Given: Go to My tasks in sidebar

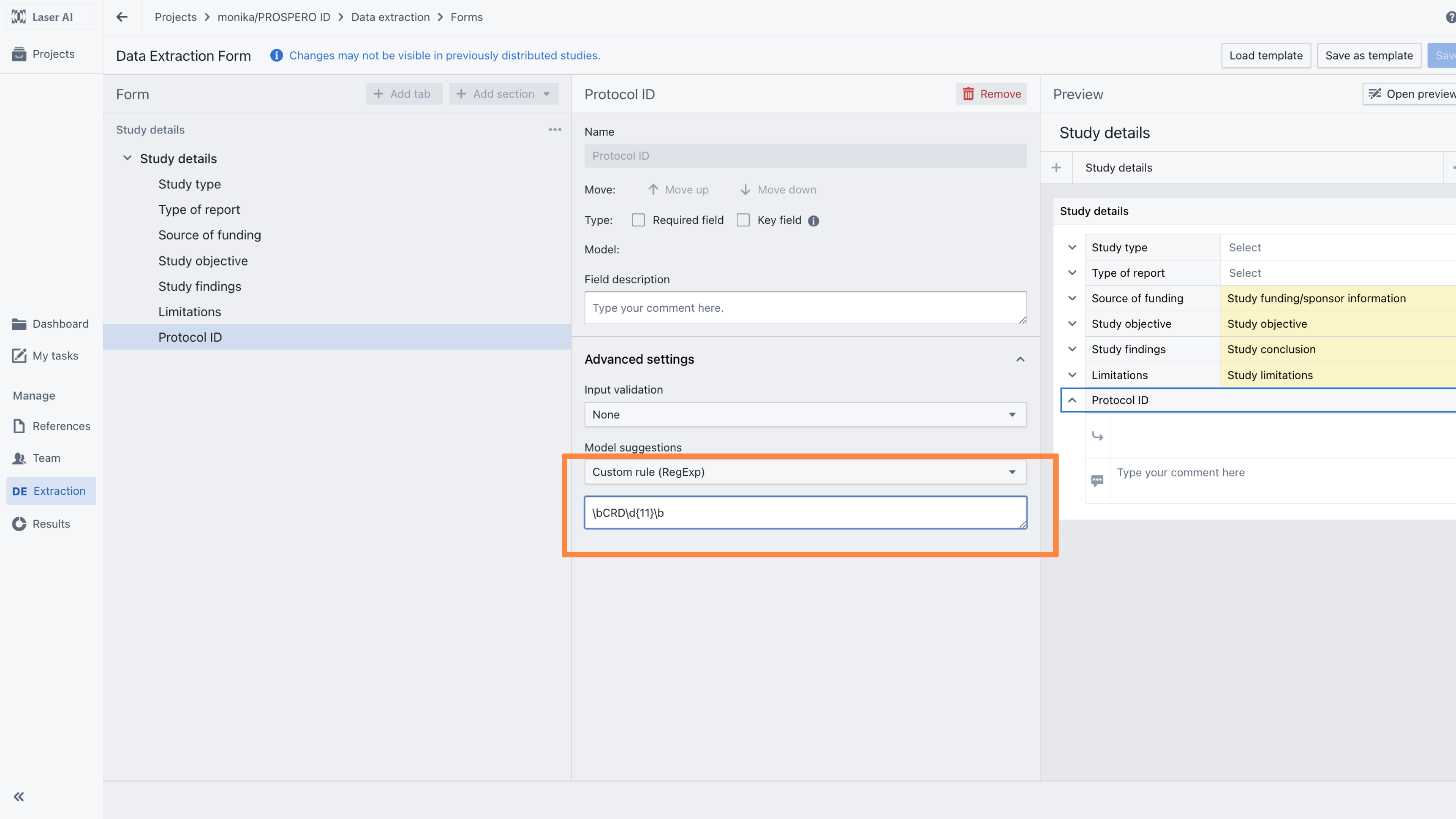Looking at the screenshot, I should 55,356.
